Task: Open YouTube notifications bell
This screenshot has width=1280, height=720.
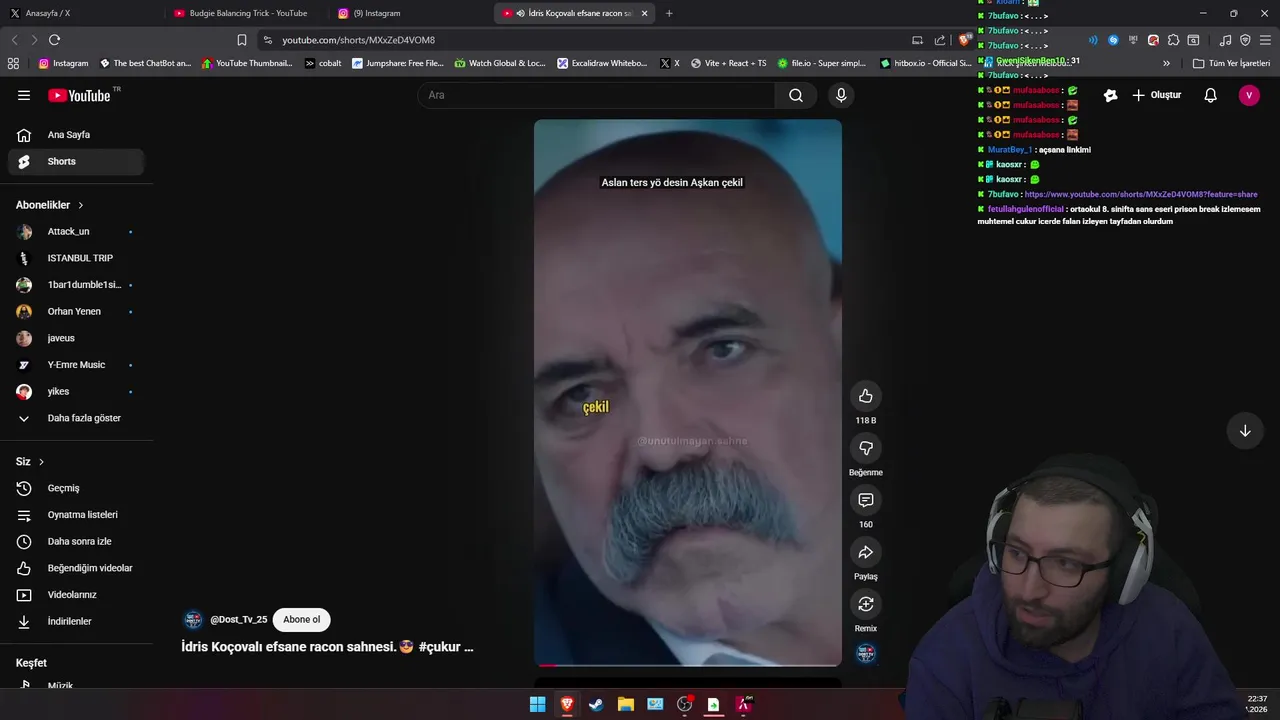Action: tap(1210, 95)
